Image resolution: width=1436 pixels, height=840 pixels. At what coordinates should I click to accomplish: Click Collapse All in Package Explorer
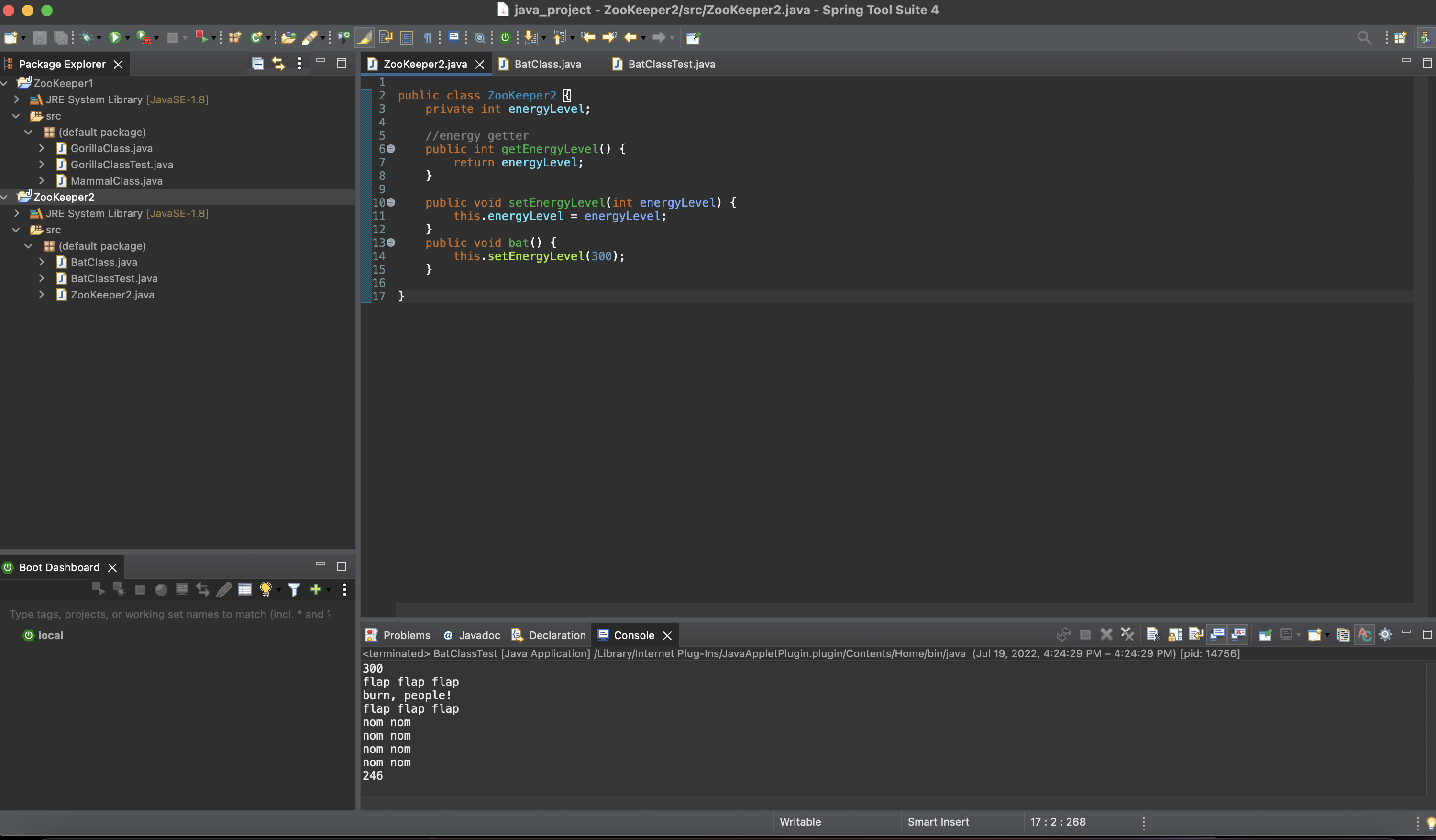(x=257, y=63)
